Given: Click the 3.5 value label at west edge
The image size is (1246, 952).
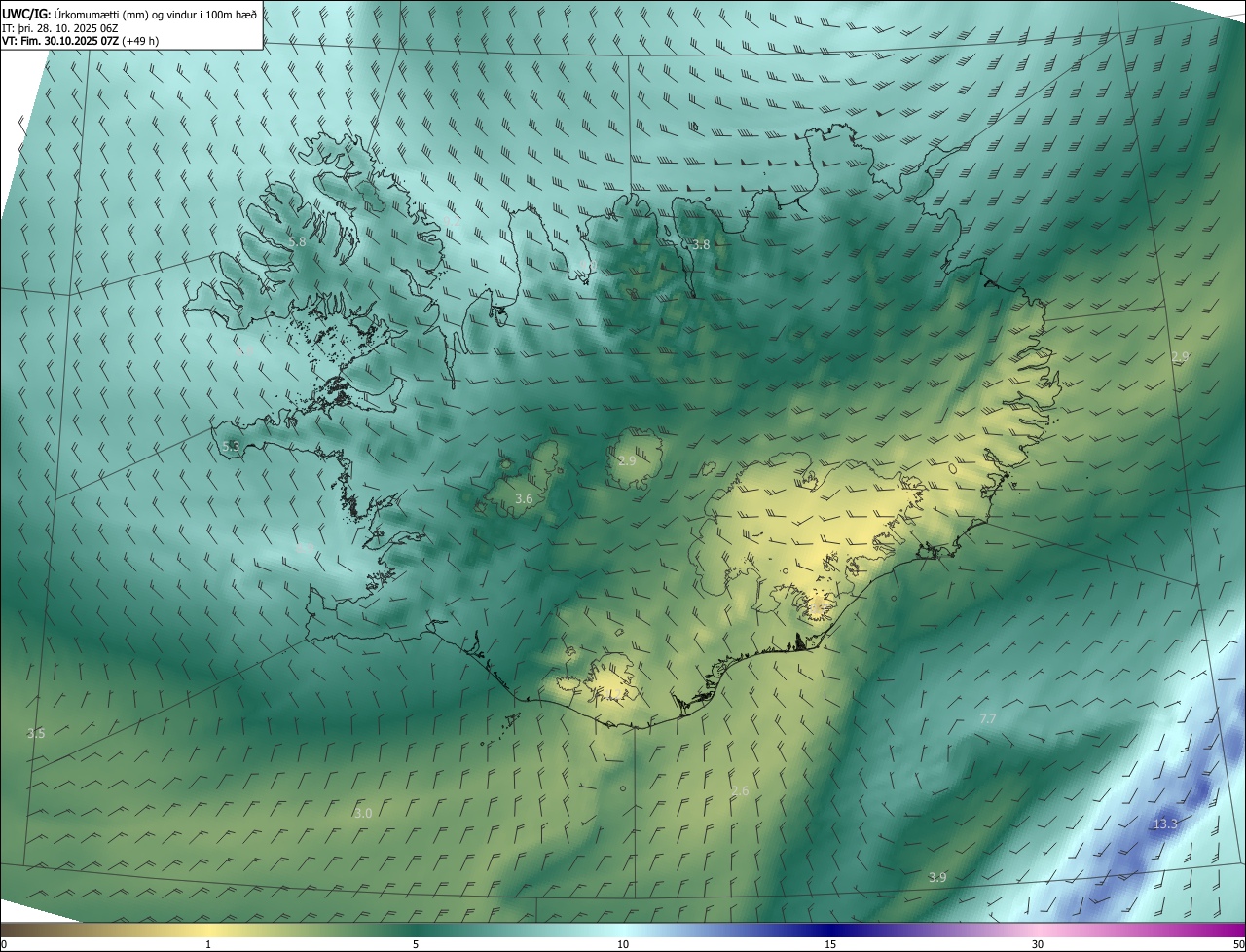Looking at the screenshot, I should coord(36,733).
